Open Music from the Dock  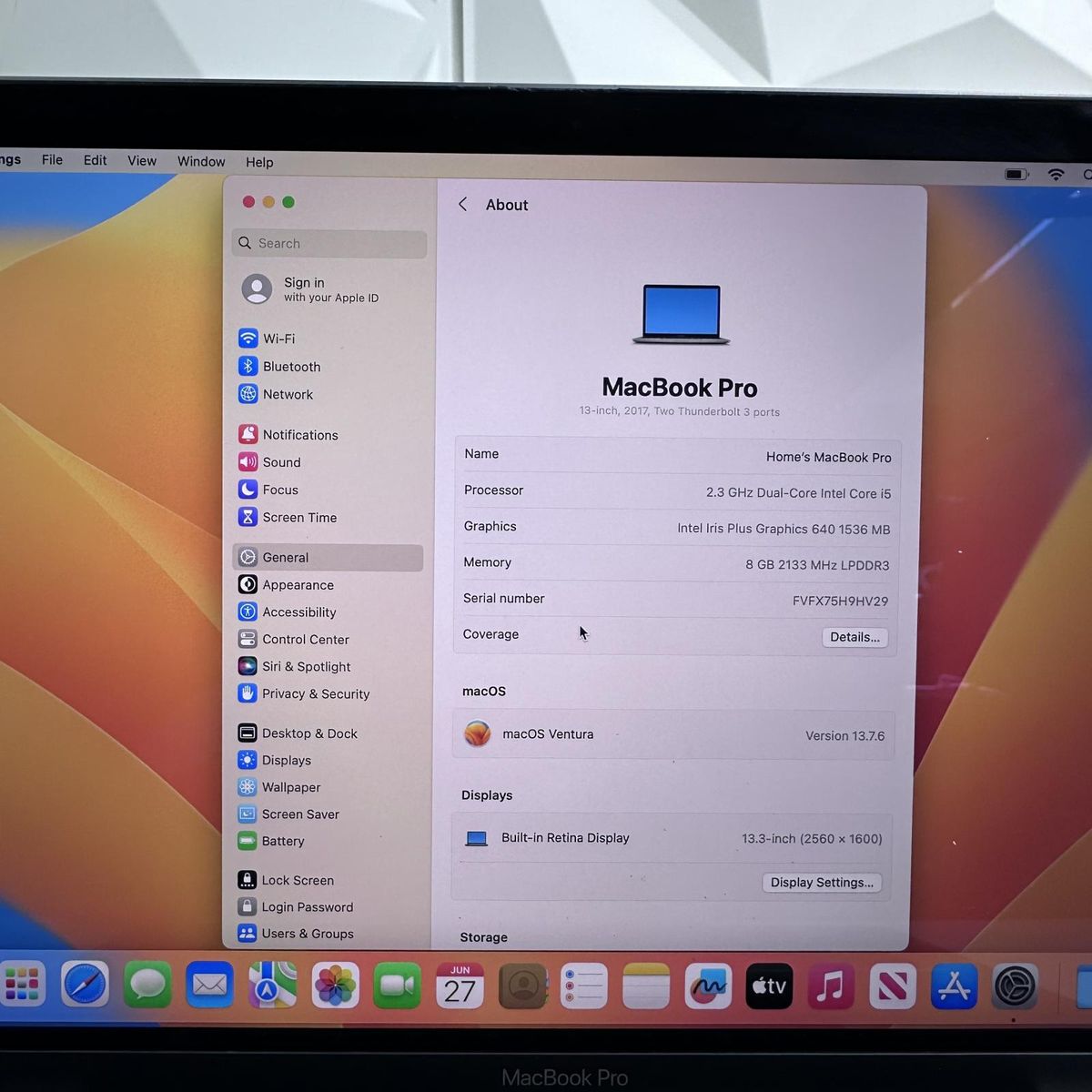(830, 986)
